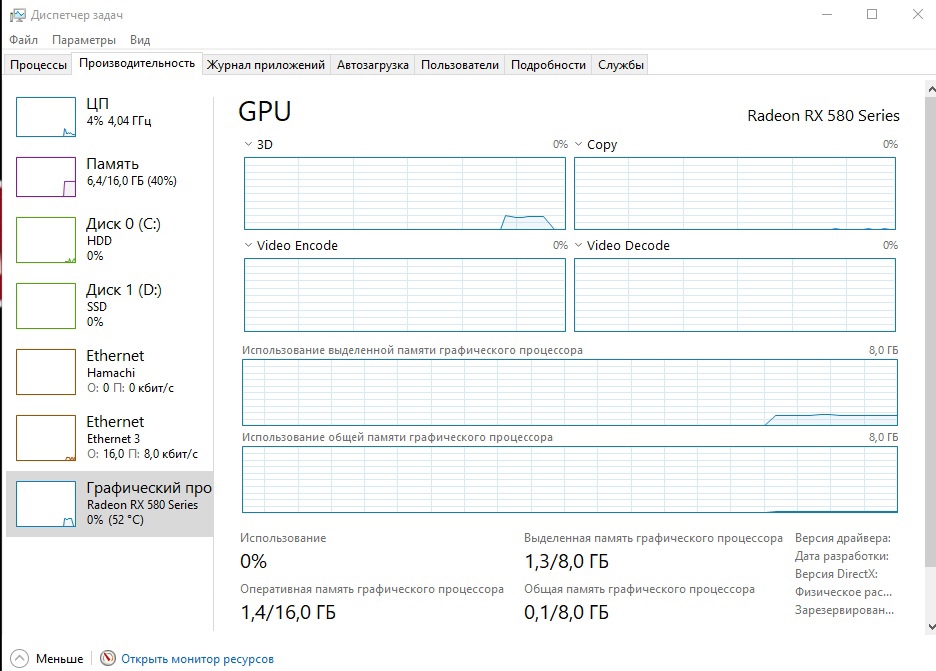Open the Copy graph engine dropdown

[579, 145]
